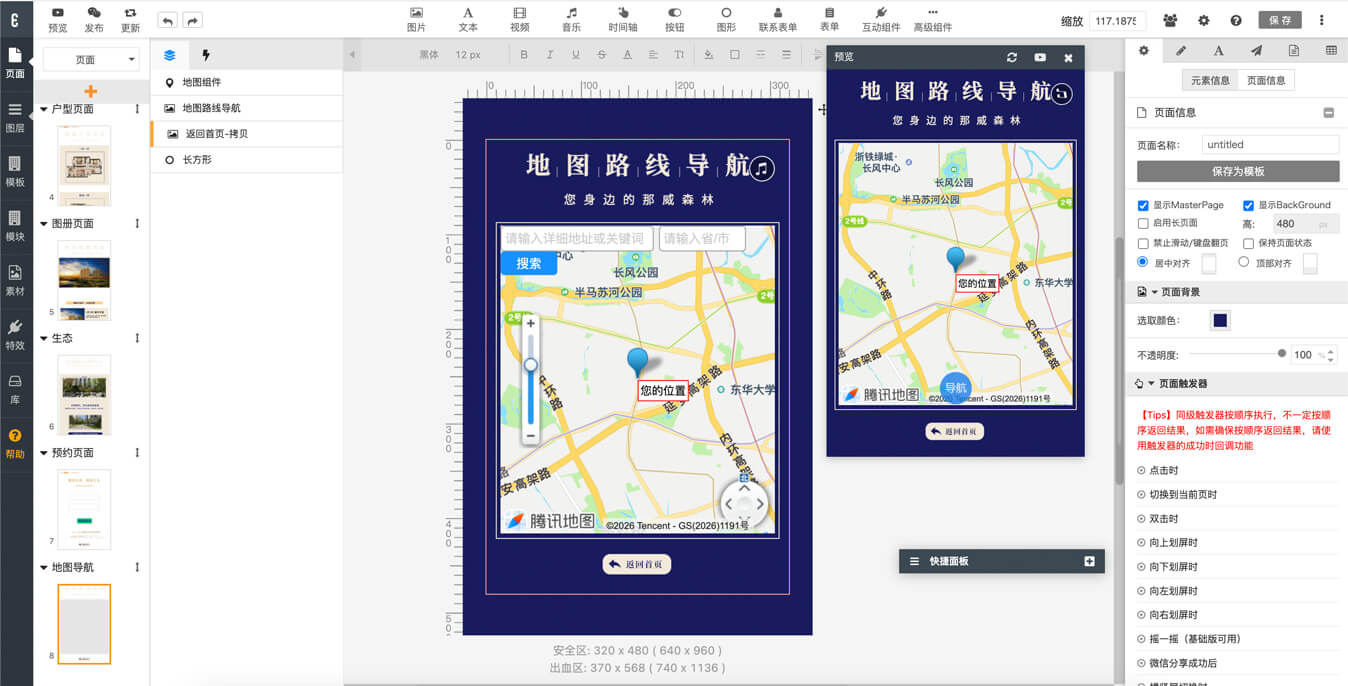Collapse the 生态 group
The image size is (1348, 686).
tap(43, 338)
